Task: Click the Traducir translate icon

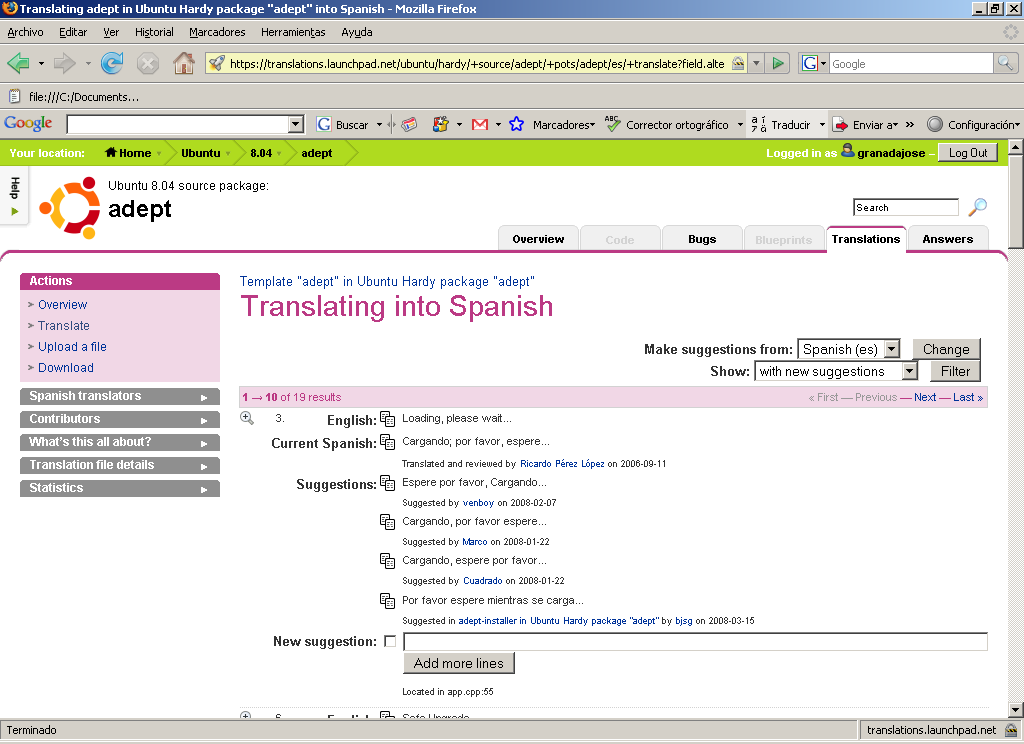Action: pyautogui.click(x=758, y=124)
